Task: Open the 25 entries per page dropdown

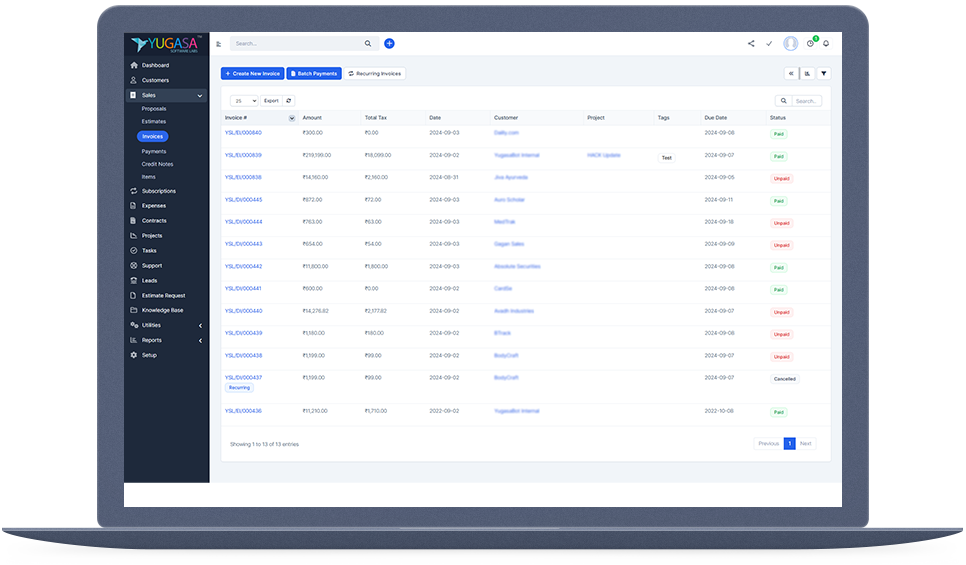Action: [244, 100]
